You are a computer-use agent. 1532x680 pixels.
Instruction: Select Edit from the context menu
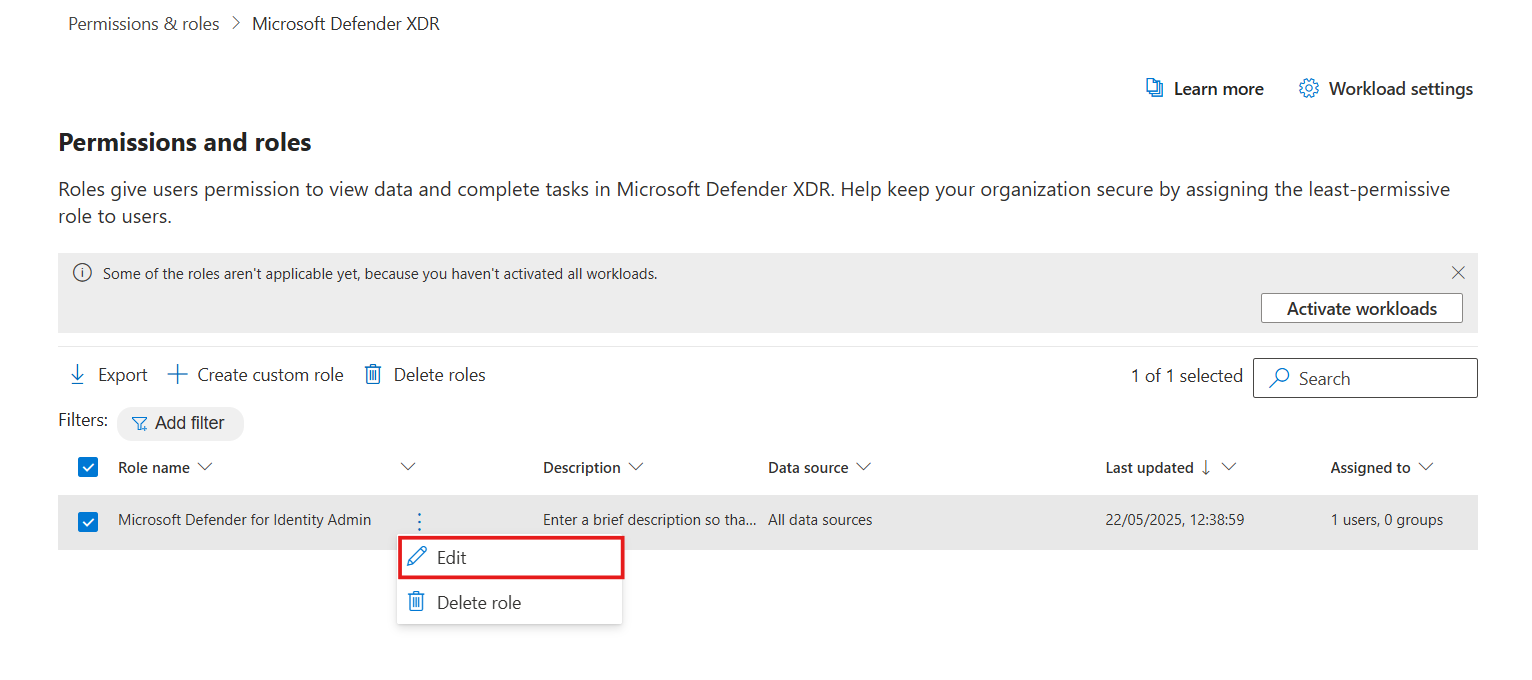452,557
